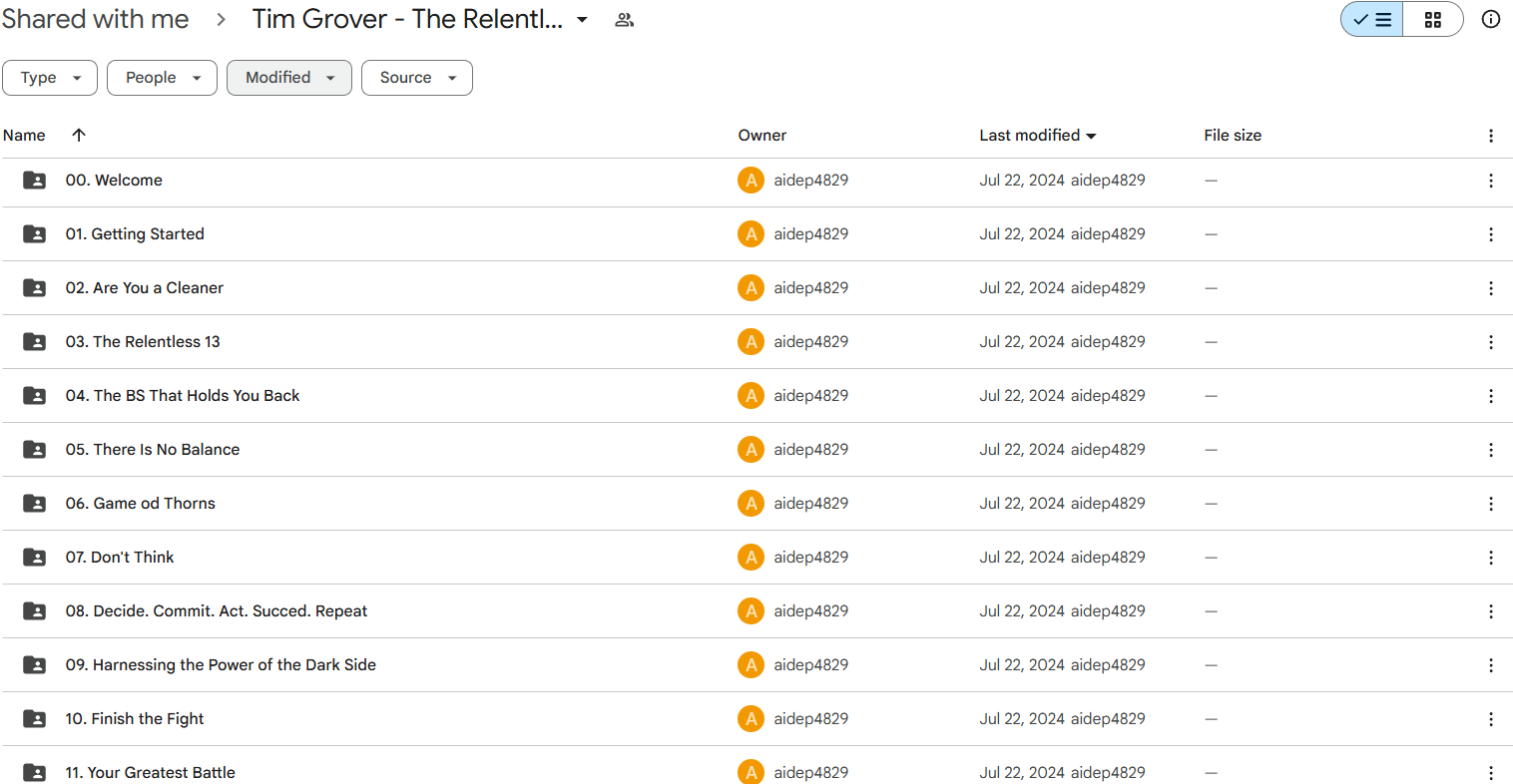Select the 05. There Is No Balance folder
Image resolution: width=1513 pixels, height=784 pixels.
(153, 450)
